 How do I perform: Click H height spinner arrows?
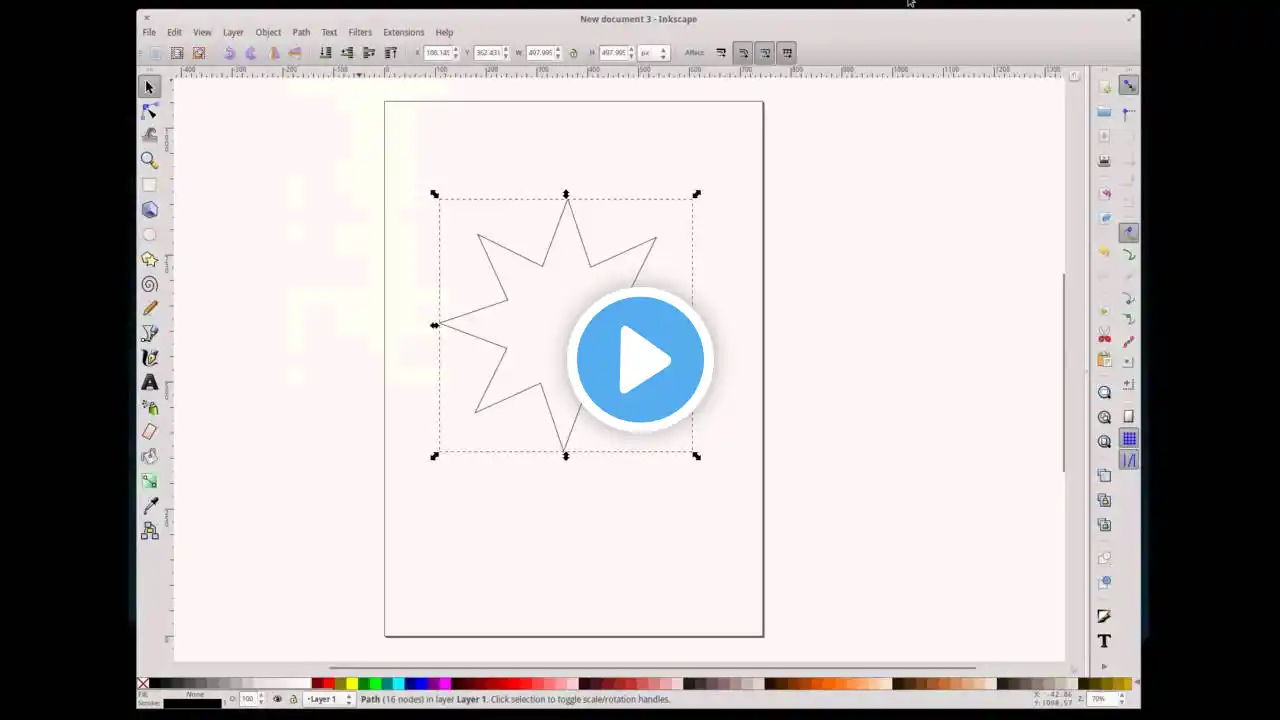631,53
